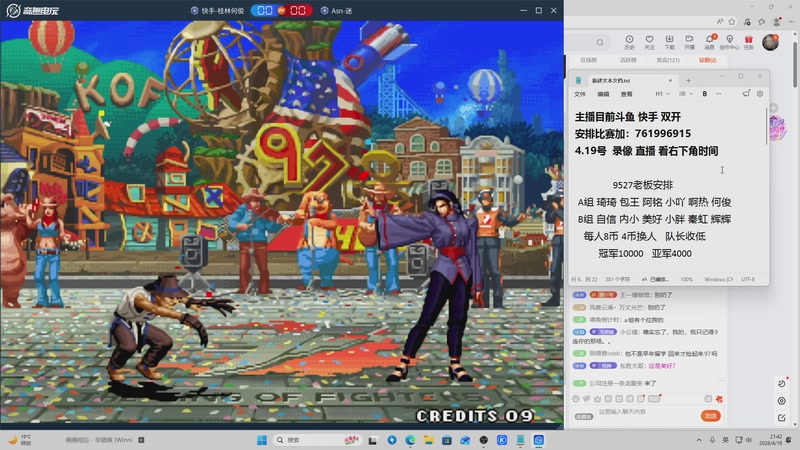This screenshot has height=450, width=800.
Task: Click the 快手-桂林何俊 player name in game window title
Action: (222, 11)
